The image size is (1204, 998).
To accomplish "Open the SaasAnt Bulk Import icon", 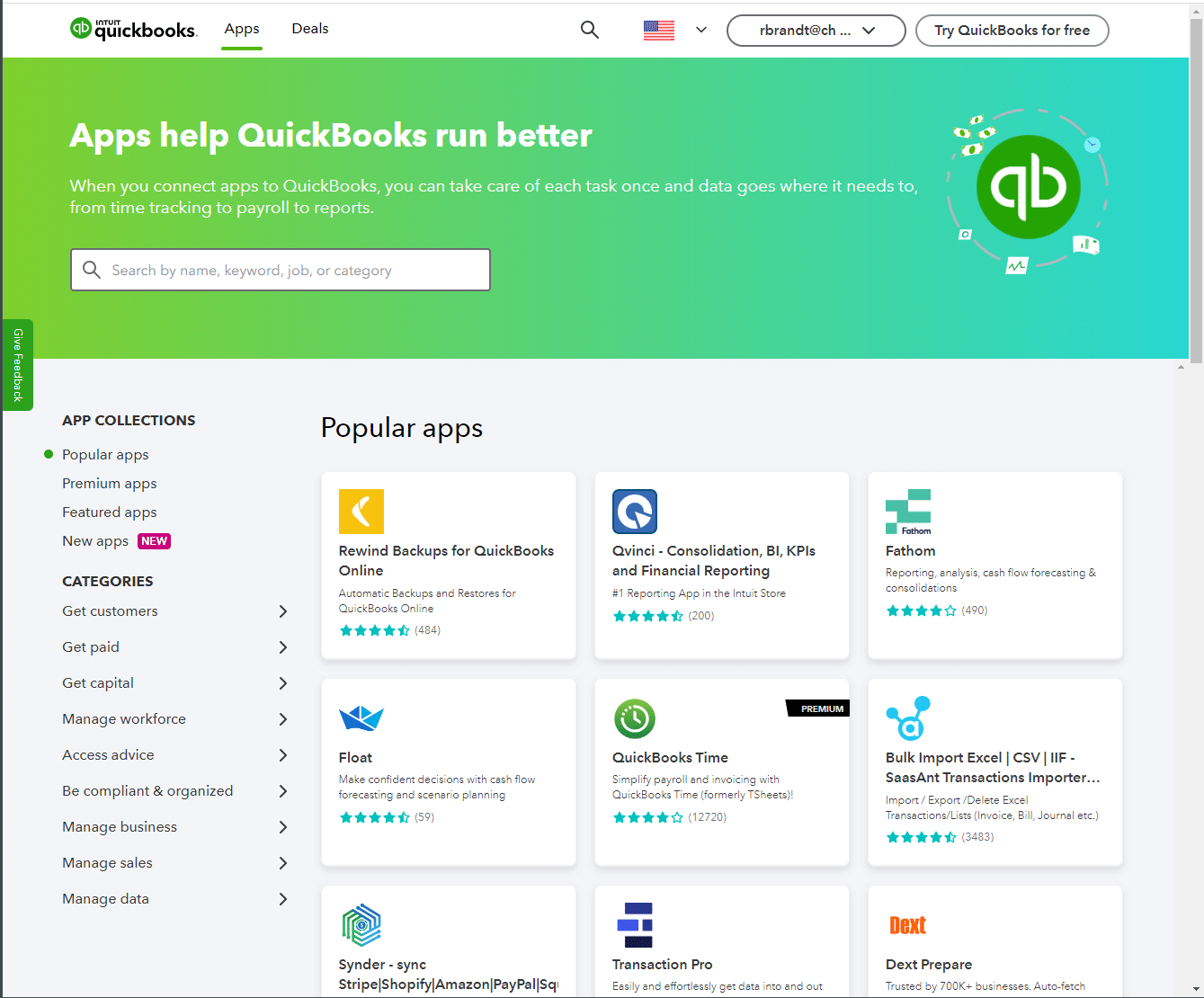I will point(908,718).
